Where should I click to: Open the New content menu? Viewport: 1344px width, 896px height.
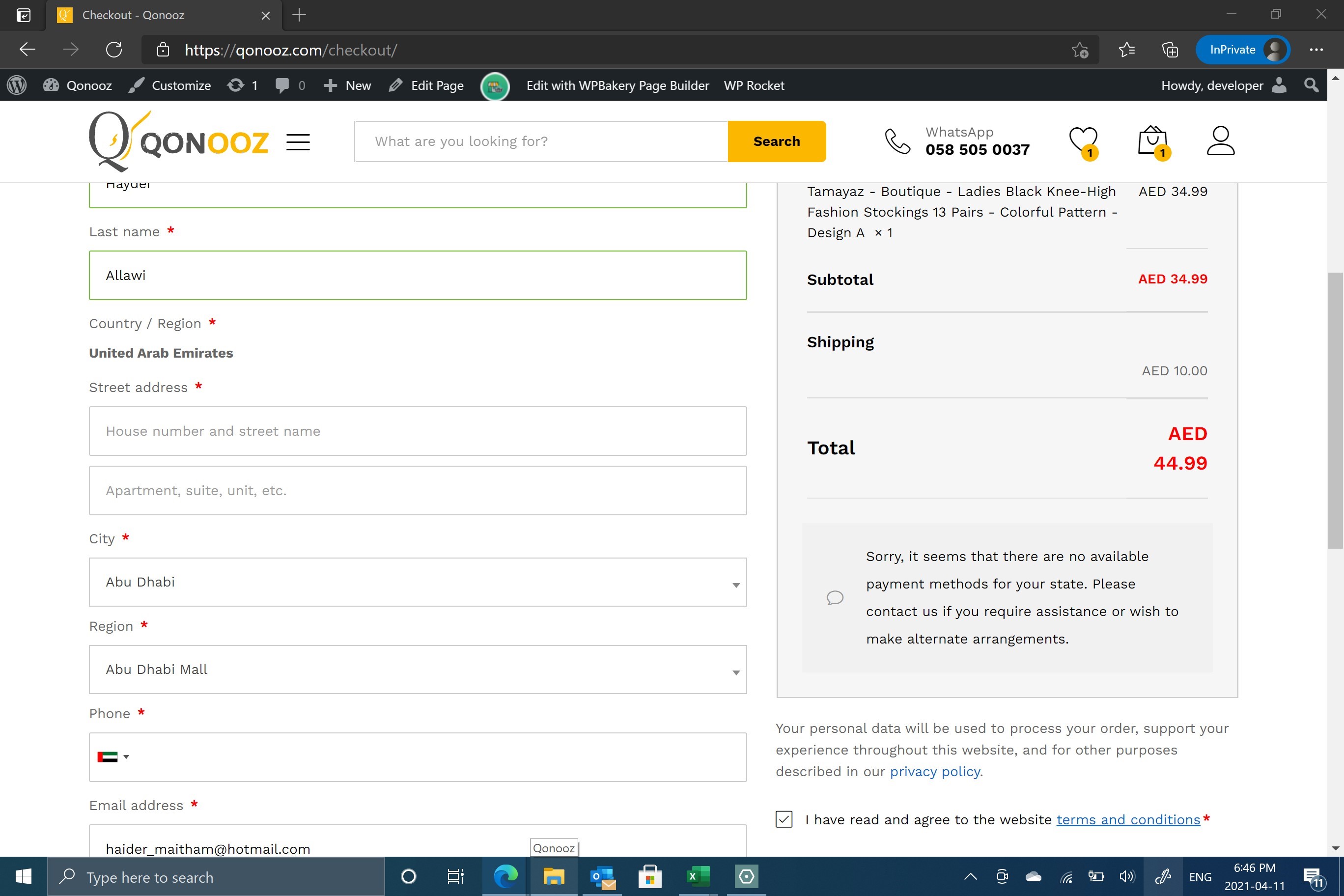coord(347,85)
